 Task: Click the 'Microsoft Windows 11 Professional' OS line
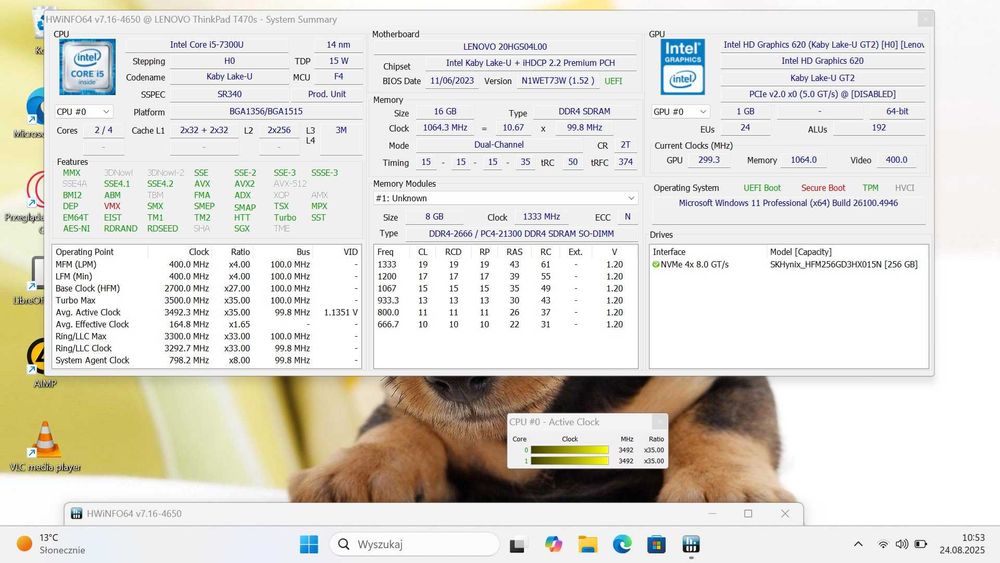[788, 203]
